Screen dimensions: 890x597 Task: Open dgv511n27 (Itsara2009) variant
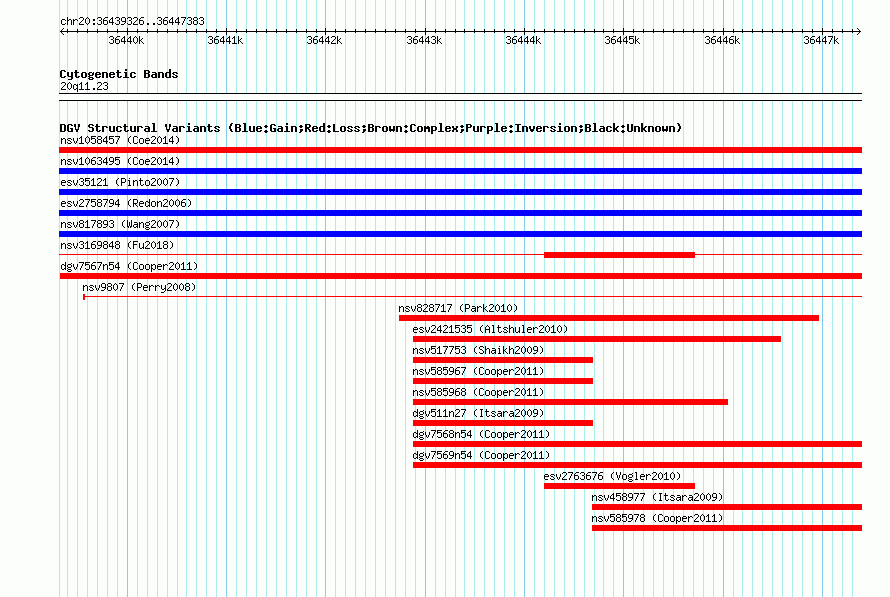478,413
